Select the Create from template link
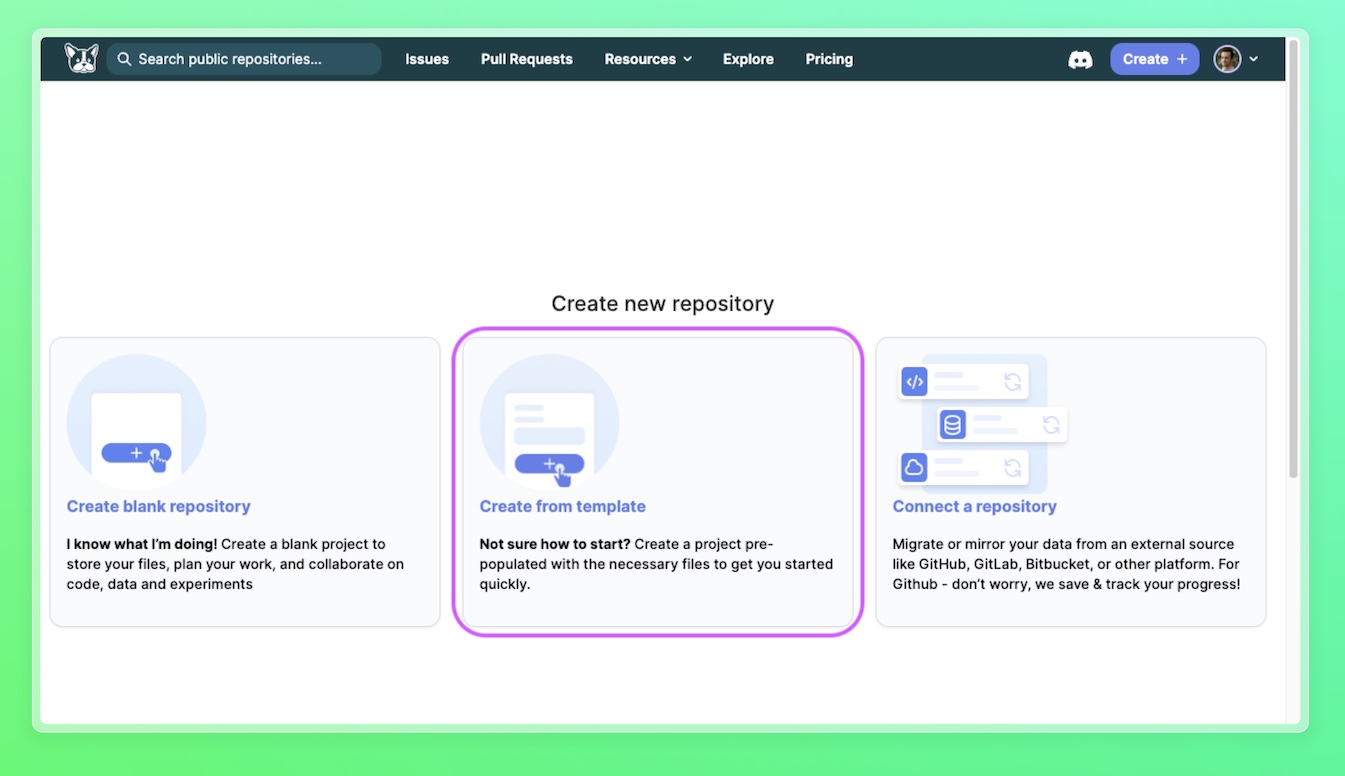This screenshot has width=1345, height=776. [562, 506]
